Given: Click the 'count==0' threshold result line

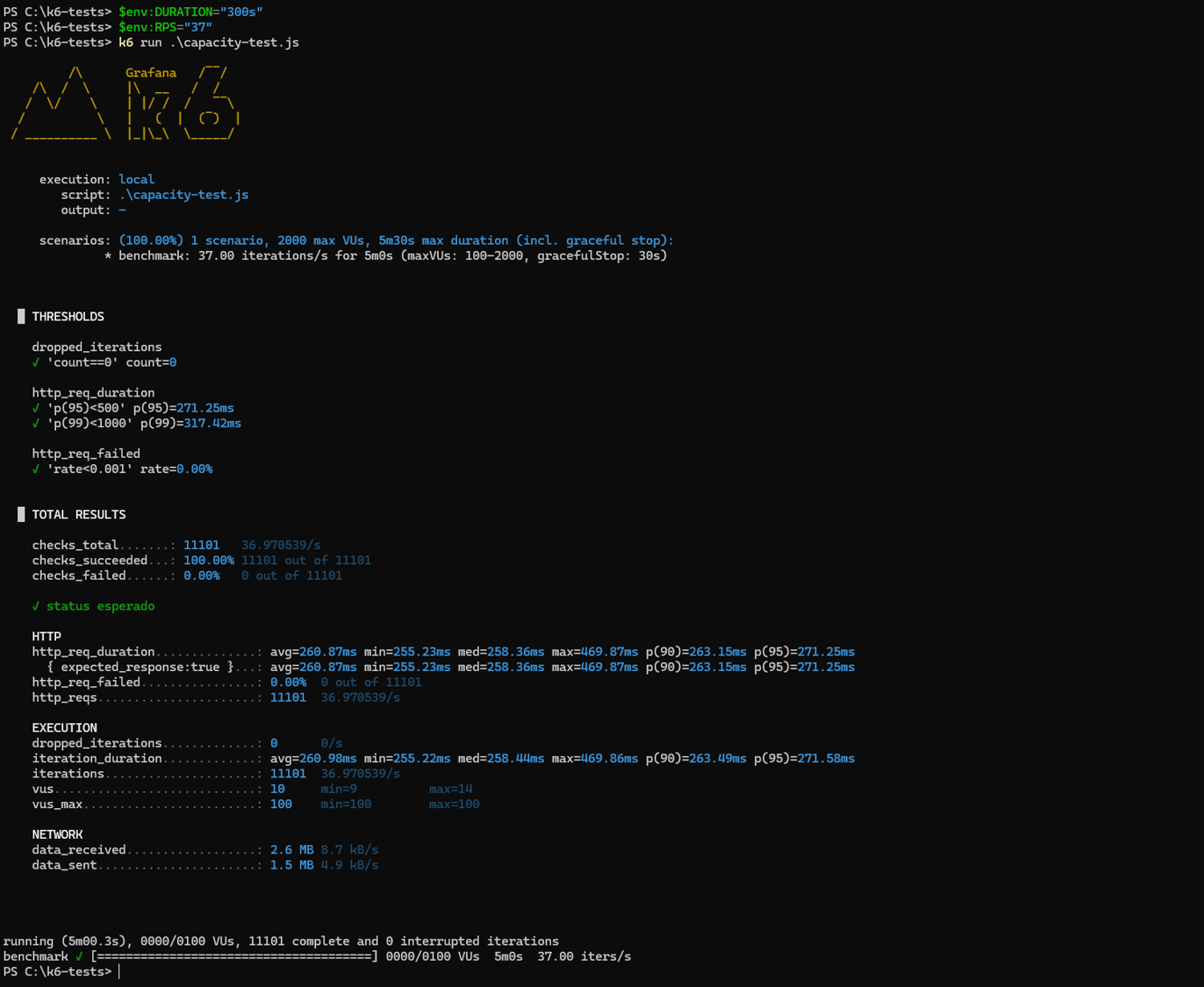Looking at the screenshot, I should point(104,362).
